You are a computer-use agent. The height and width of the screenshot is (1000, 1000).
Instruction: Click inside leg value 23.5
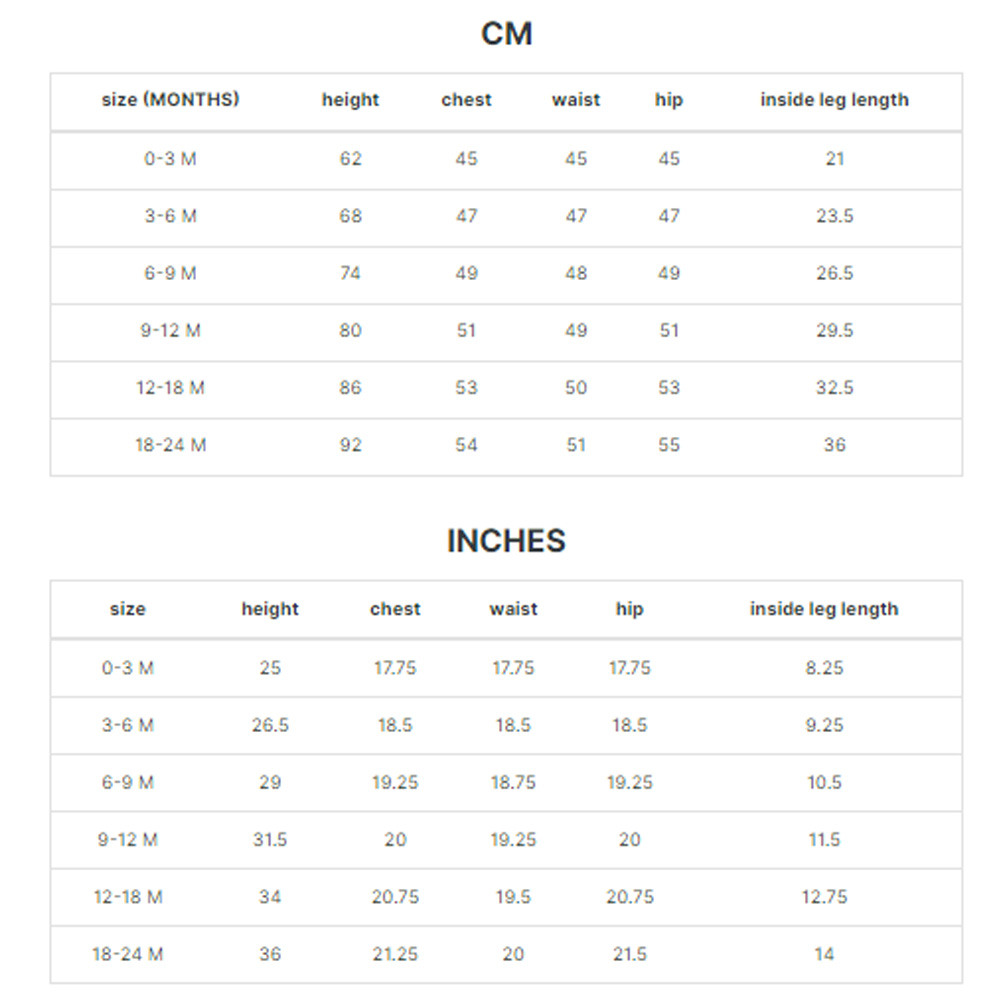[834, 216]
